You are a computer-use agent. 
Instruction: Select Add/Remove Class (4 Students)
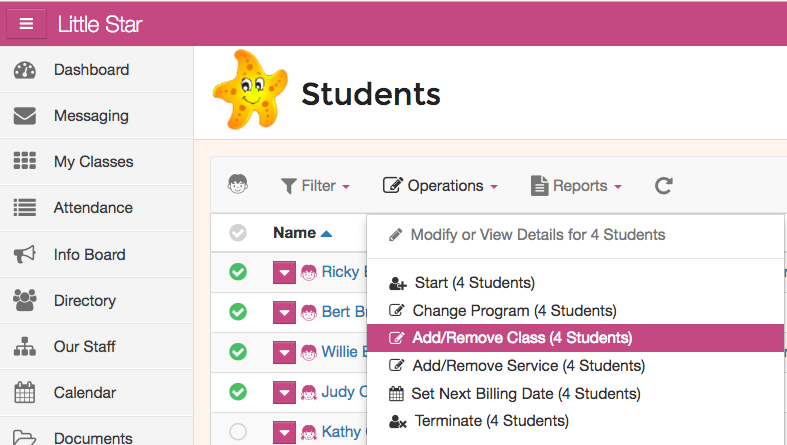click(x=521, y=338)
